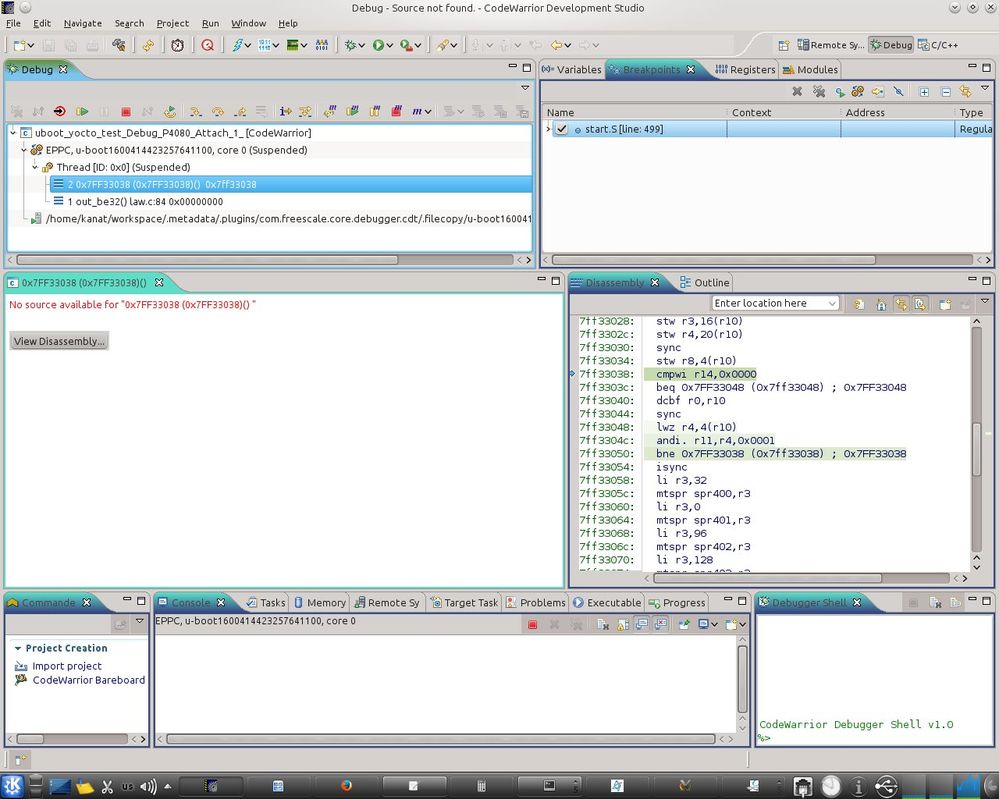Switch to the Variables tab
The image size is (999, 799).
(x=572, y=69)
